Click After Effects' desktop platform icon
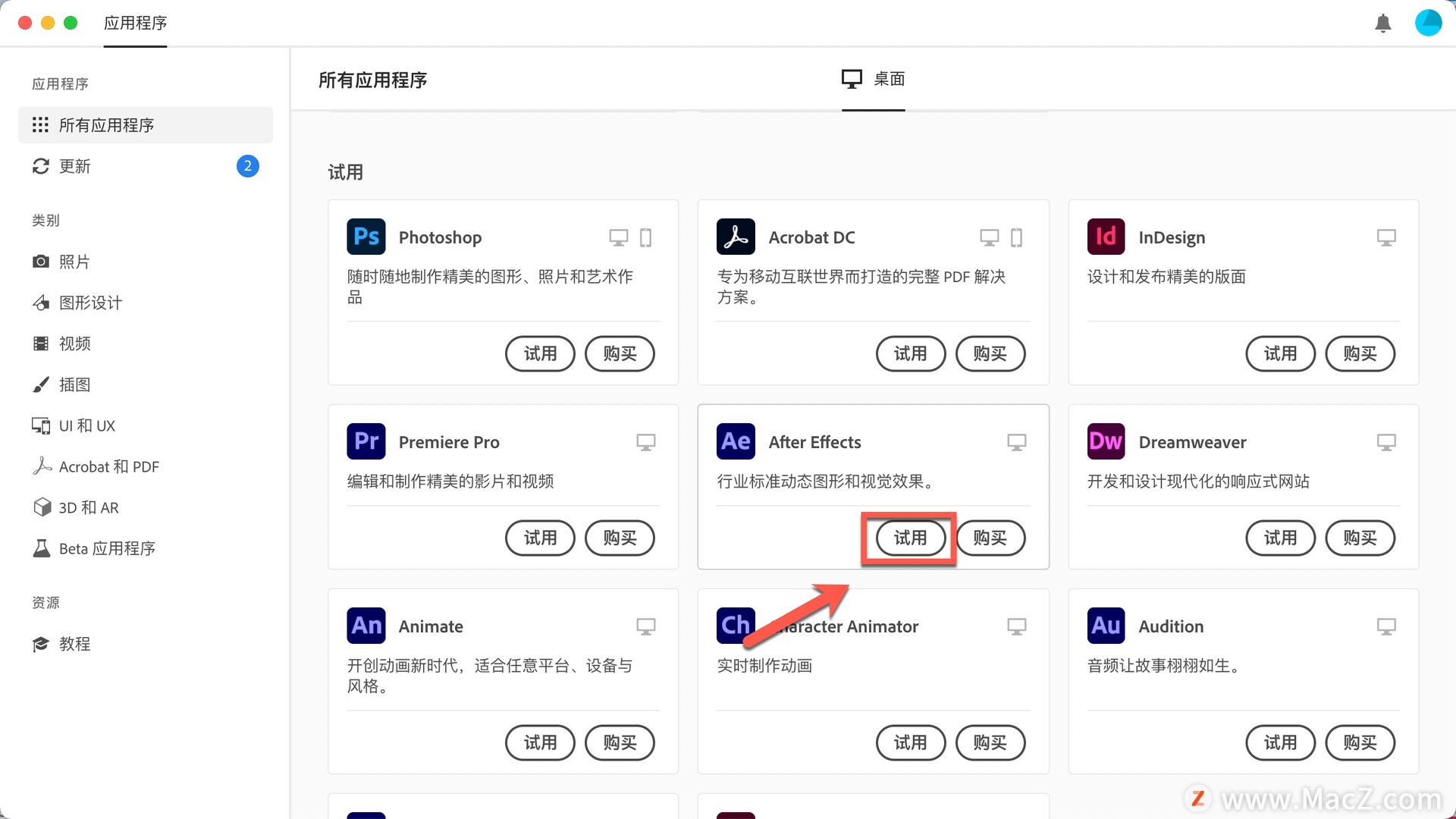The height and width of the screenshot is (819, 1456). pyautogui.click(x=1016, y=443)
